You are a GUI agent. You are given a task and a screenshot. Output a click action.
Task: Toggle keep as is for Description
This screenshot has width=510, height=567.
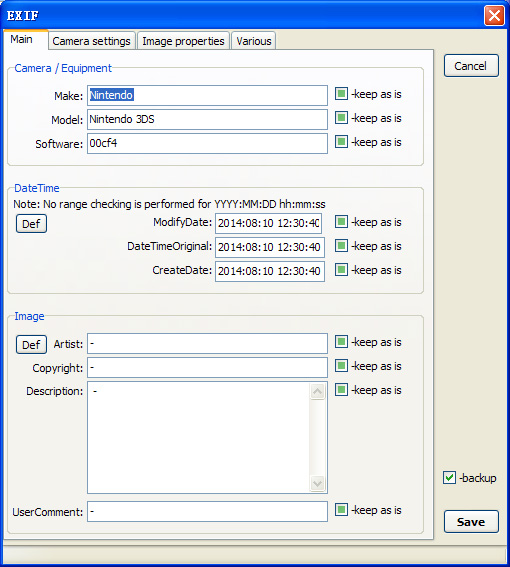tap(341, 390)
